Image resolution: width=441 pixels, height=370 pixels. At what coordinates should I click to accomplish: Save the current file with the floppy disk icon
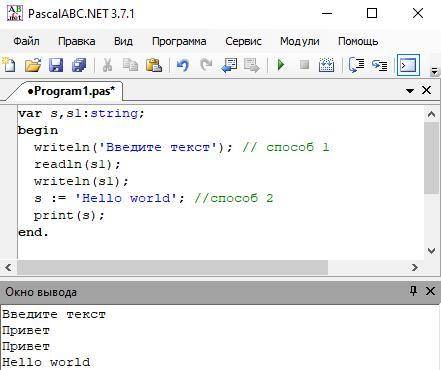[56, 65]
